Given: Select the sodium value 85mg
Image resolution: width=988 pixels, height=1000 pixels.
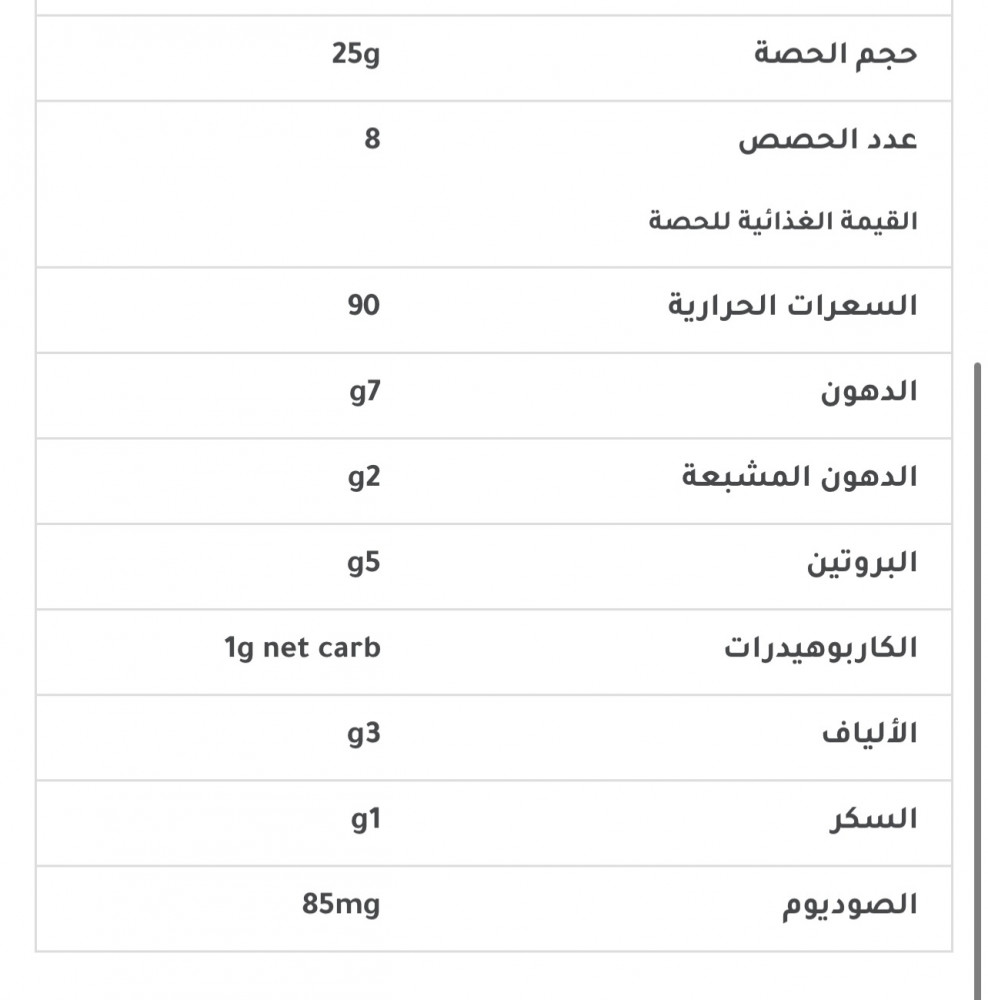Looking at the screenshot, I should tap(341, 906).
